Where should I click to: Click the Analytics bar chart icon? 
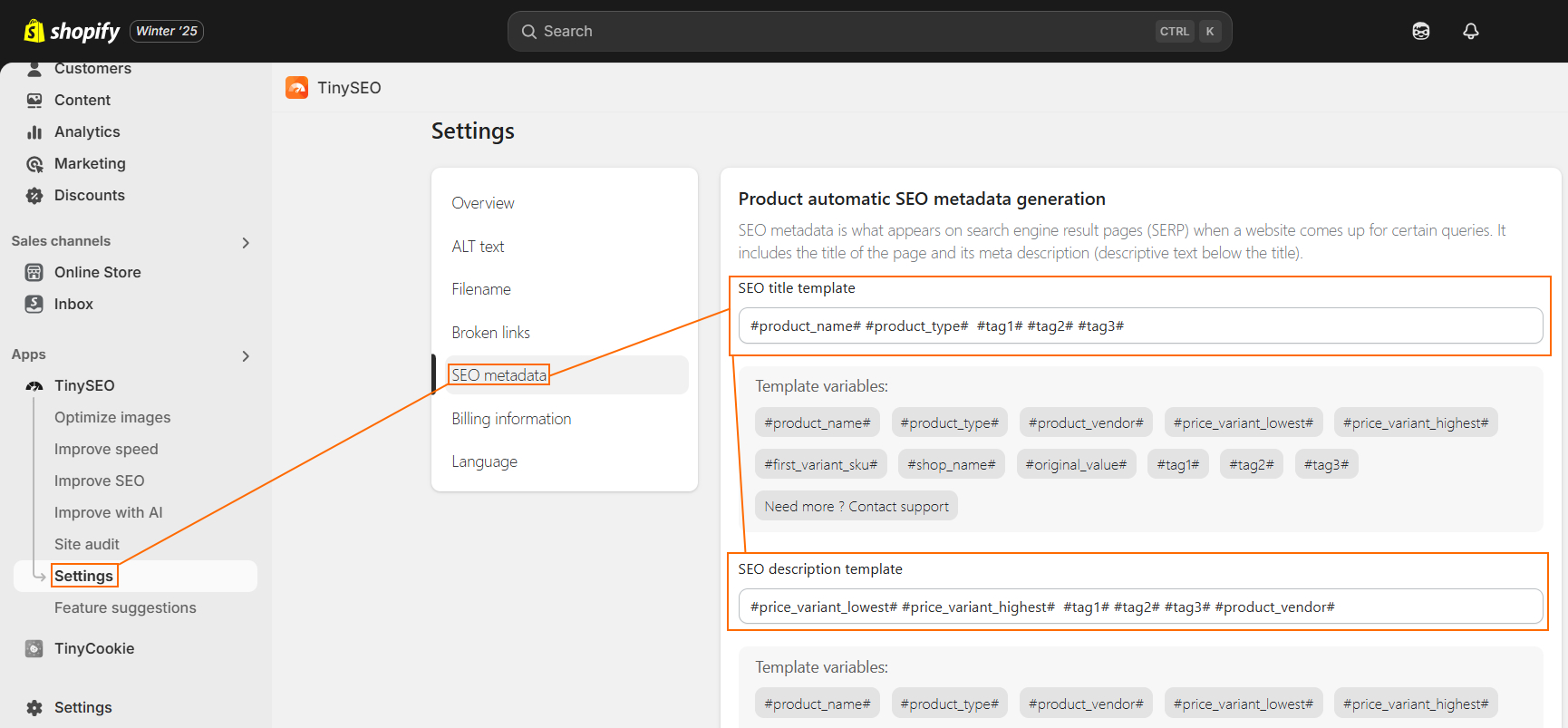[34, 131]
